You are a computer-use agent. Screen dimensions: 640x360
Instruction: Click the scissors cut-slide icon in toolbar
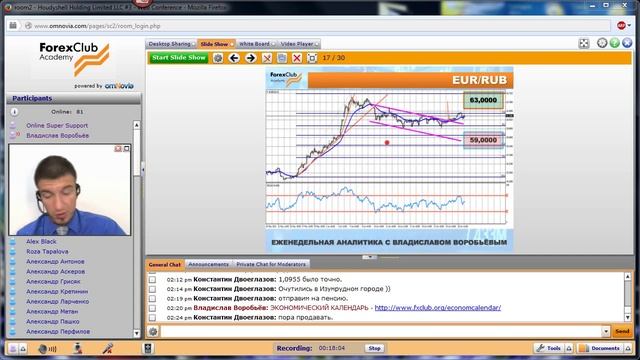[267, 58]
